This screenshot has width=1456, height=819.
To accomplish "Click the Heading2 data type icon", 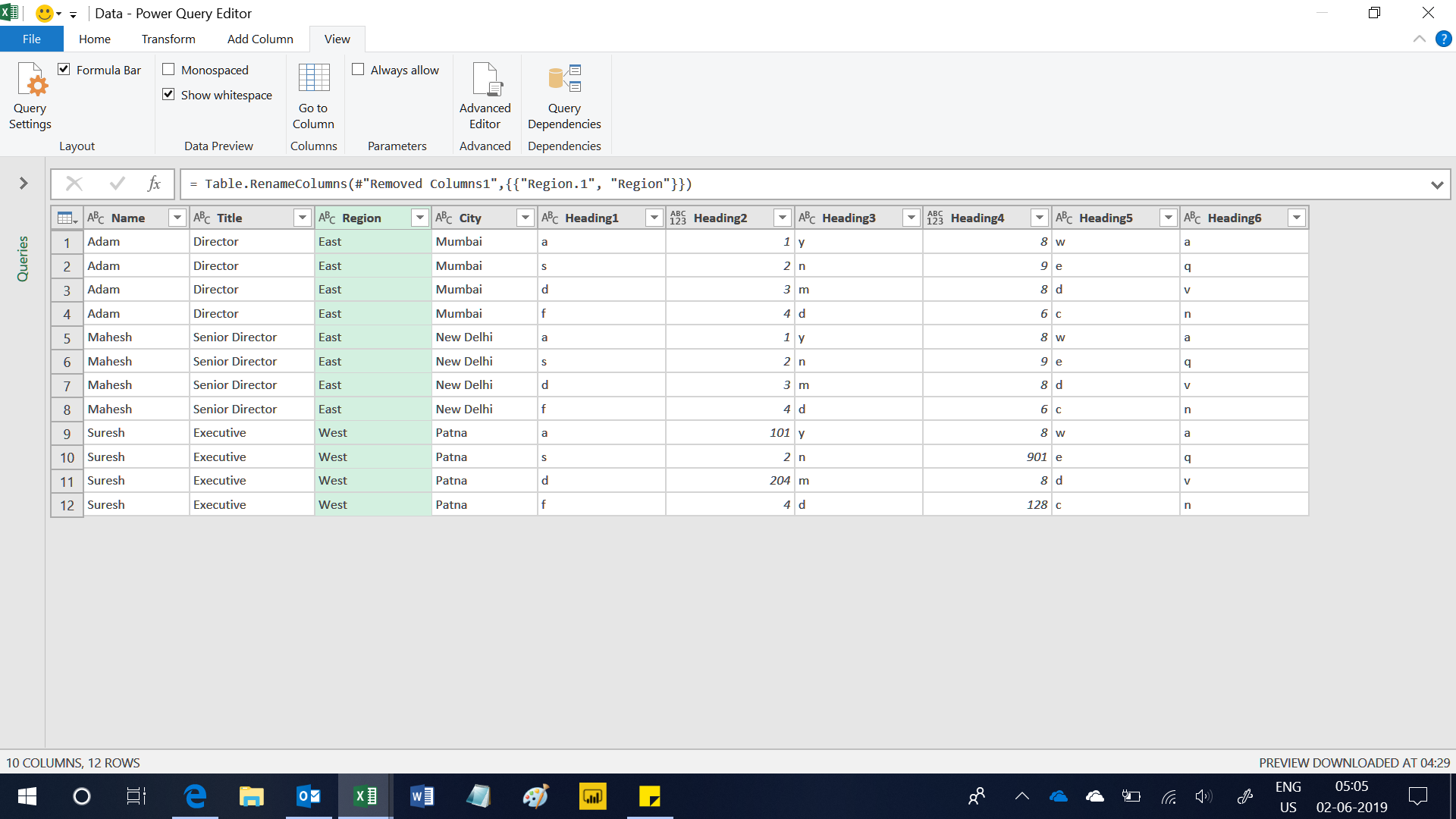I will point(678,218).
